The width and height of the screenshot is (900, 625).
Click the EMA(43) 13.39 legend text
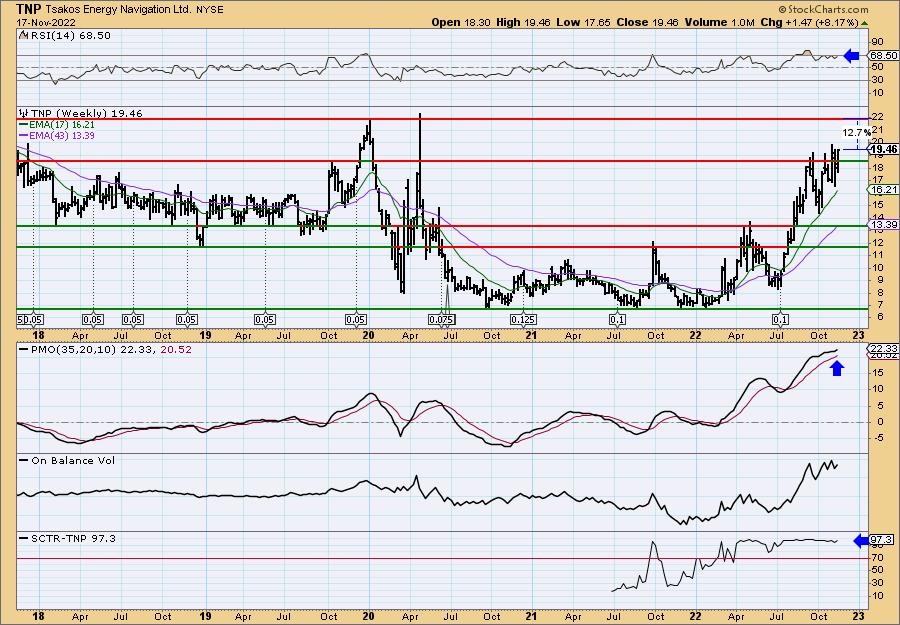pyautogui.click(x=62, y=136)
